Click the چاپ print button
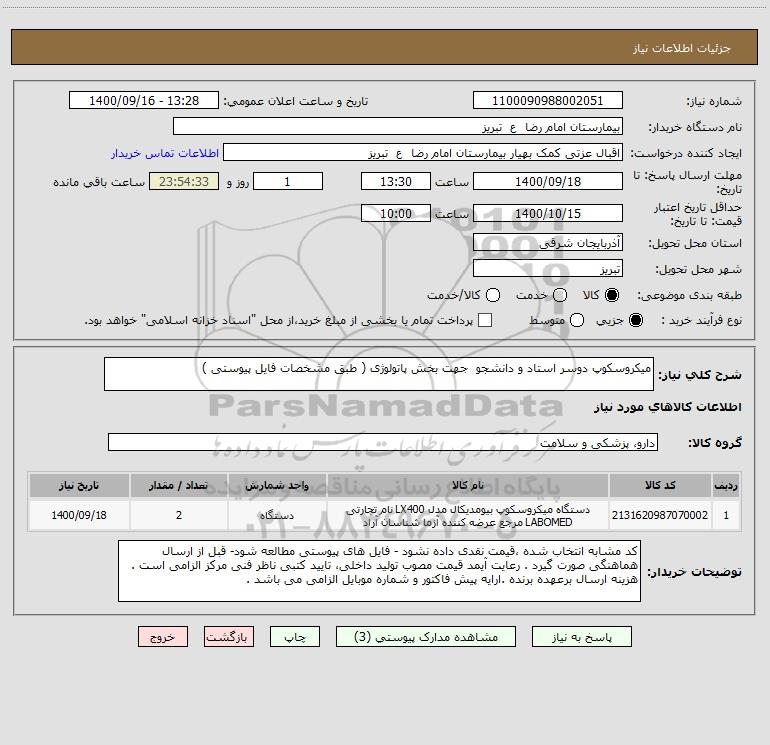 295,637
